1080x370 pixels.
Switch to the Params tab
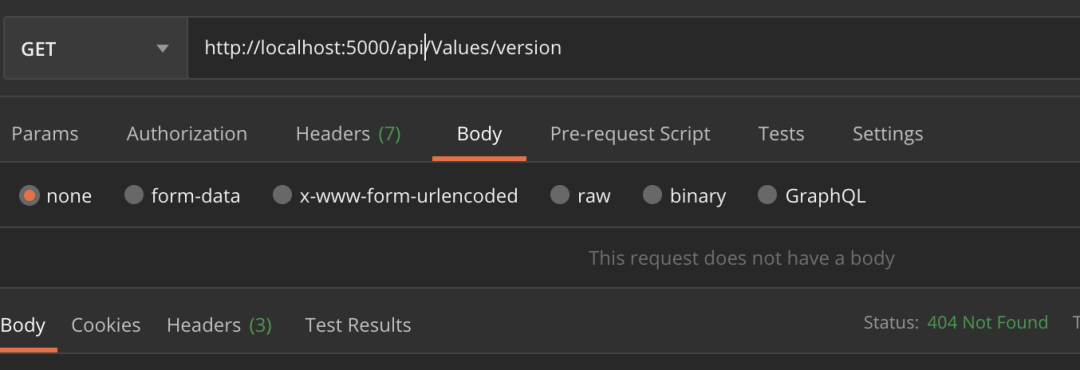click(x=45, y=134)
